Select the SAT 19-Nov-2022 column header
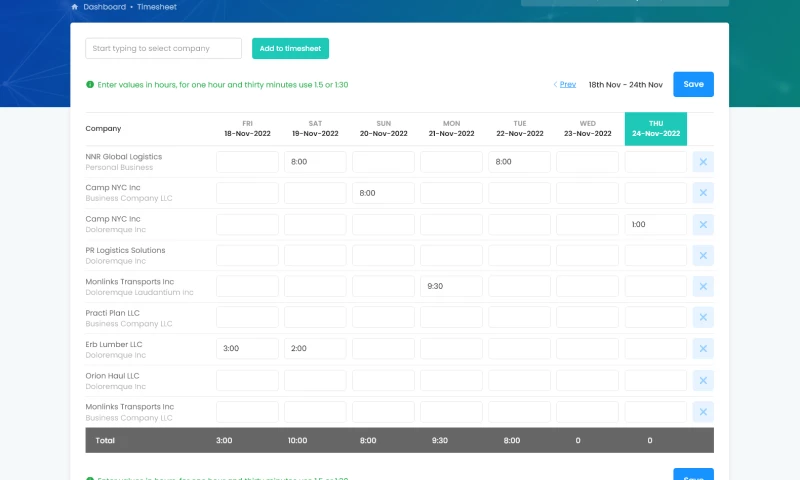This screenshot has height=480, width=800. click(x=315, y=129)
